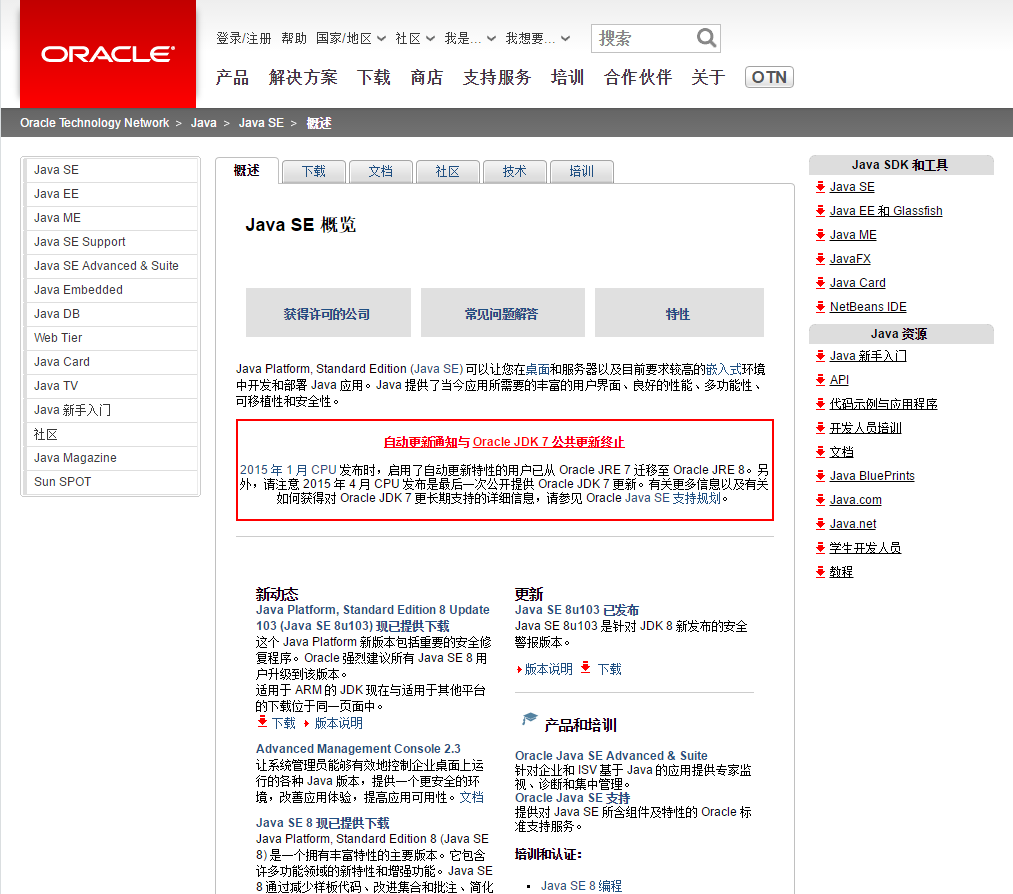Click arrow icon beside 教程
The width and height of the screenshot is (1013, 894).
(820, 572)
